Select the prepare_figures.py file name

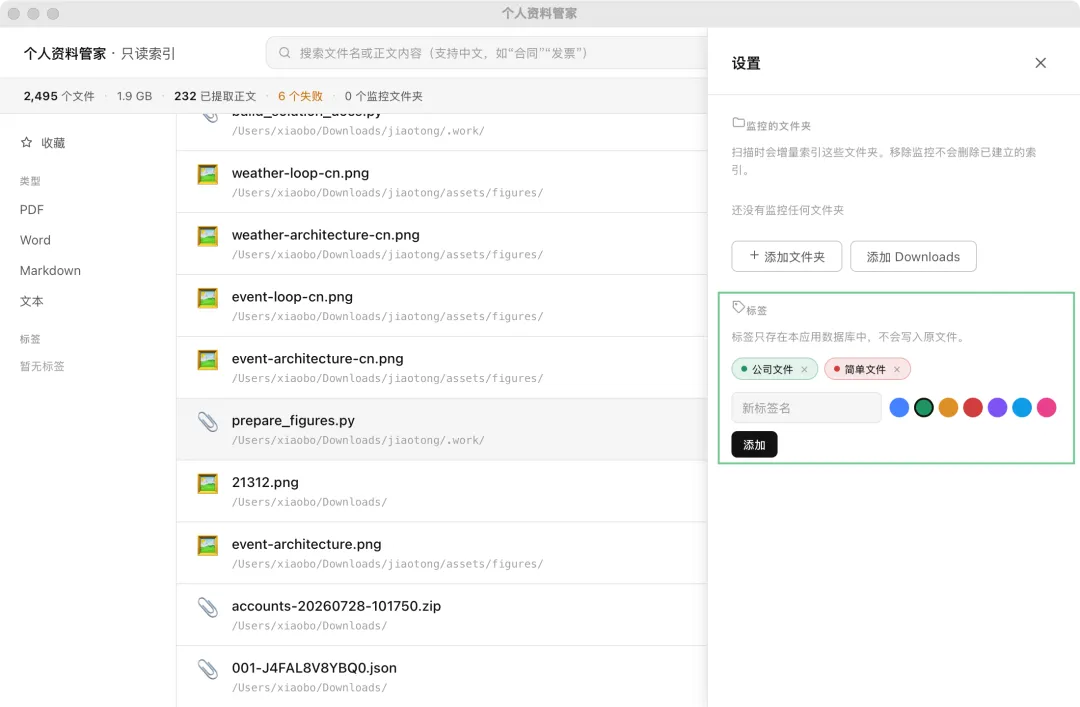293,420
